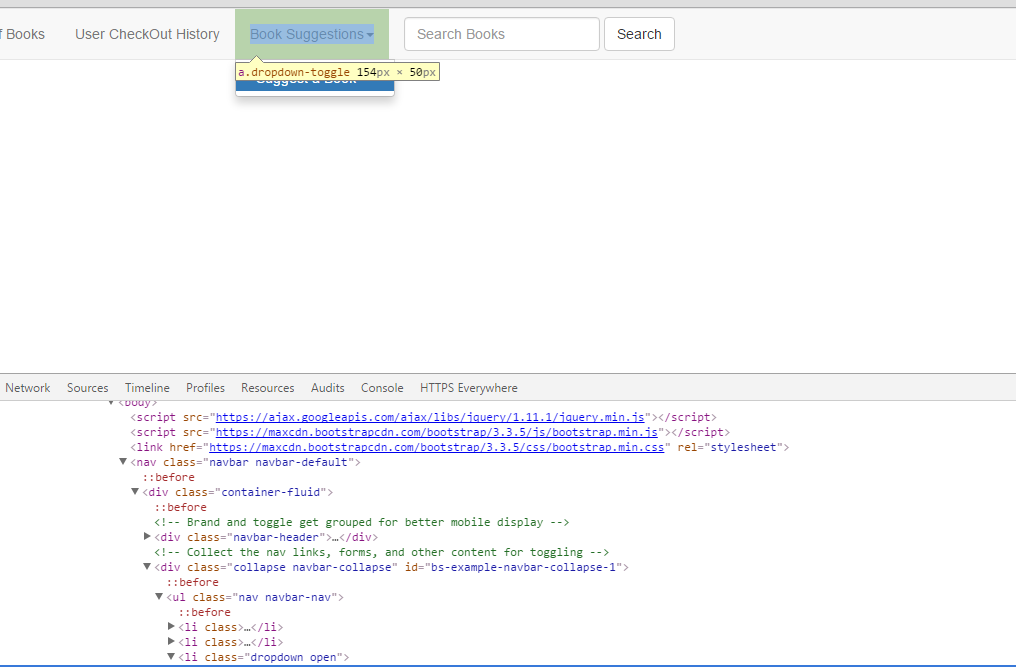Open the Profiles DevTools tab

point(205,388)
